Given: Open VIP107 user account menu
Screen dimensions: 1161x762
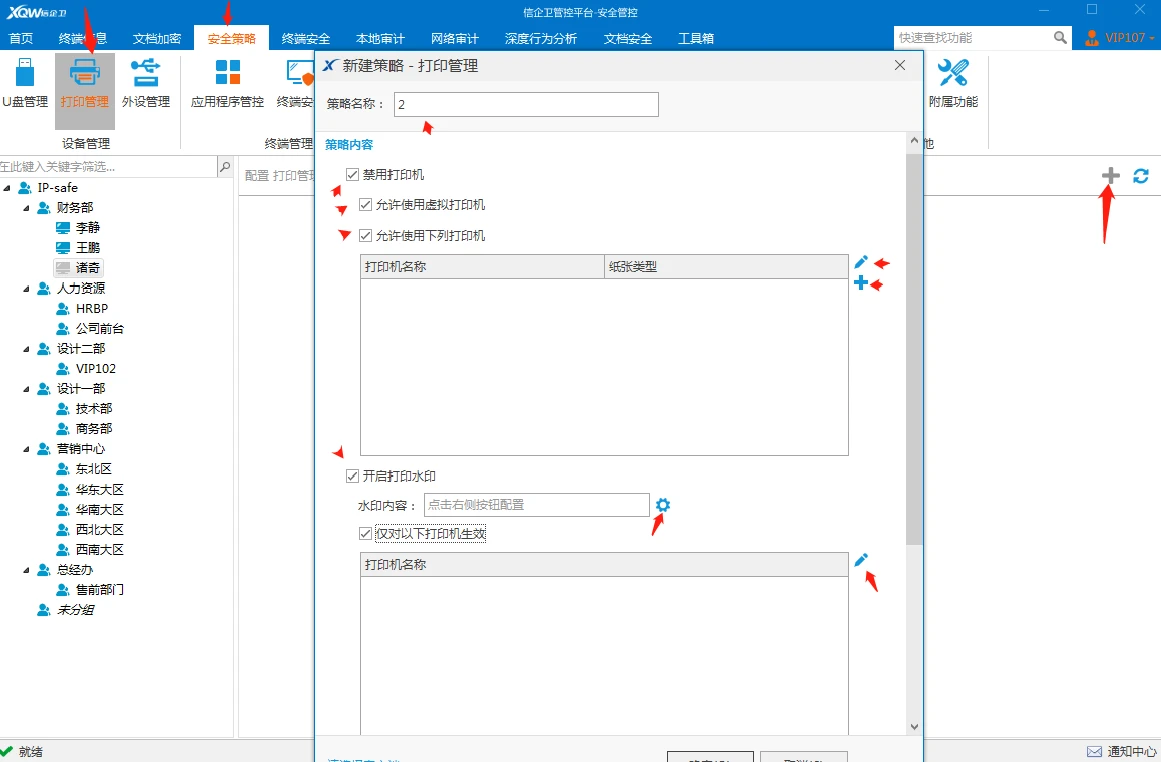Looking at the screenshot, I should click(1120, 38).
